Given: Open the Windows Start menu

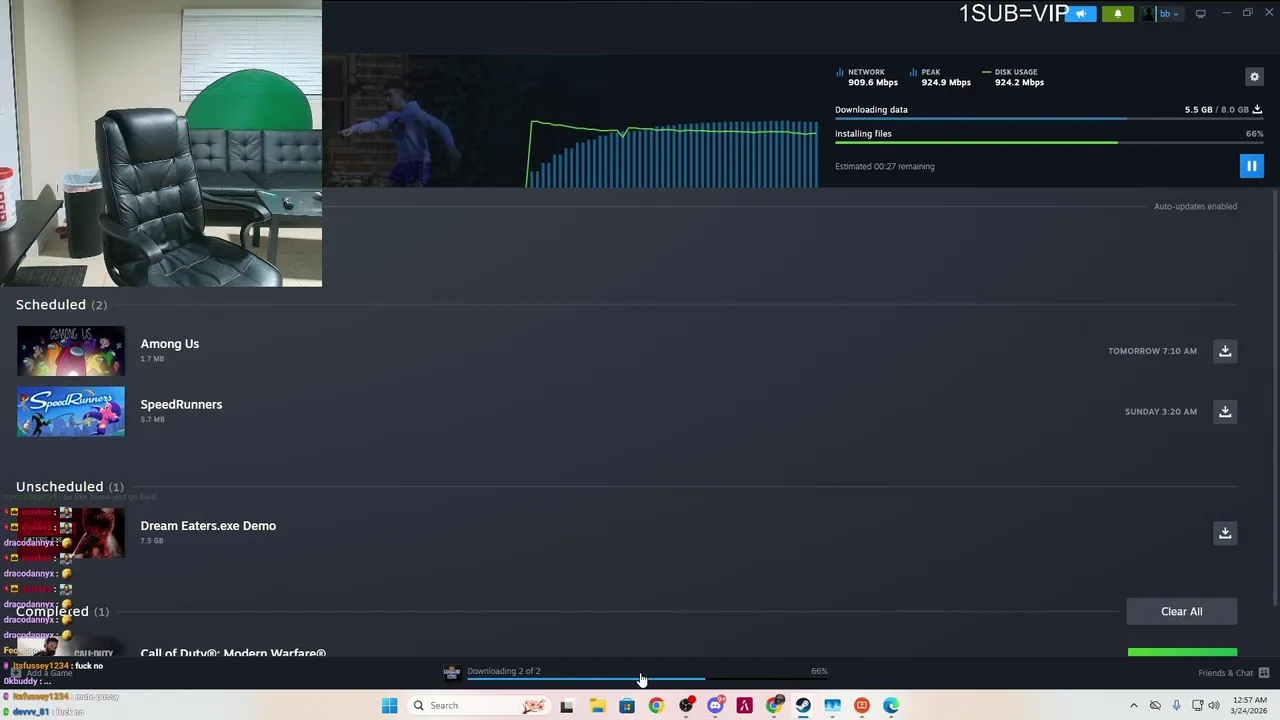Looking at the screenshot, I should click(389, 706).
